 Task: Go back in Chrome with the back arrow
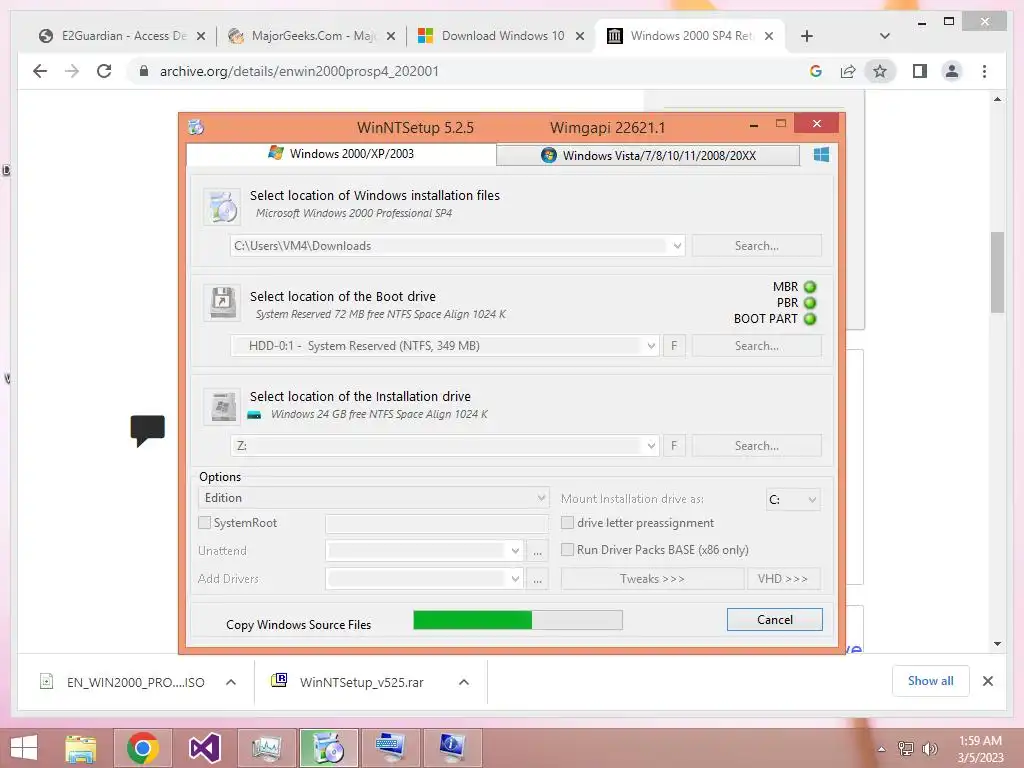[40, 71]
